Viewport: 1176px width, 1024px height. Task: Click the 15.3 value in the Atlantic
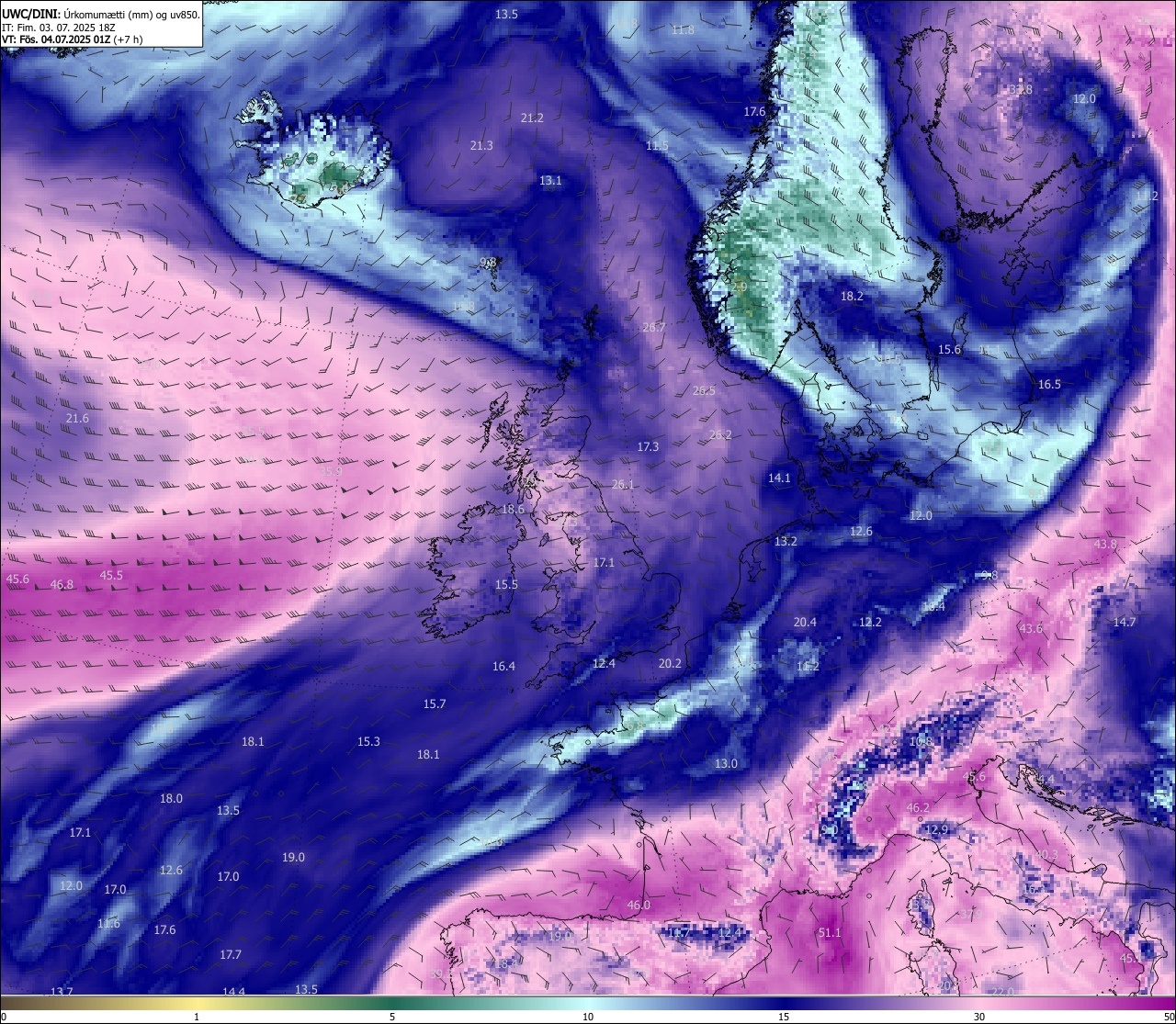[x=368, y=741]
